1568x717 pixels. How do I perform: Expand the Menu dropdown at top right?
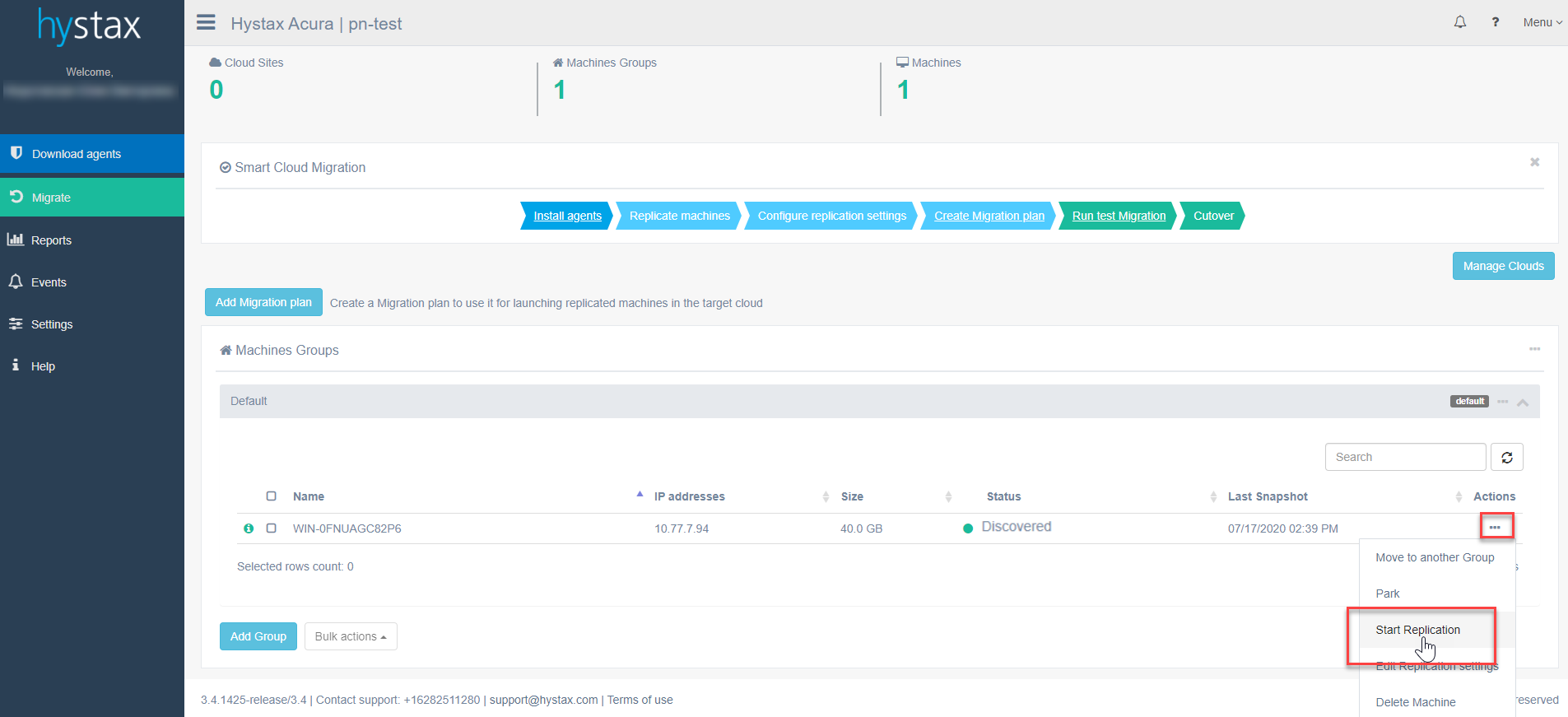point(1542,22)
